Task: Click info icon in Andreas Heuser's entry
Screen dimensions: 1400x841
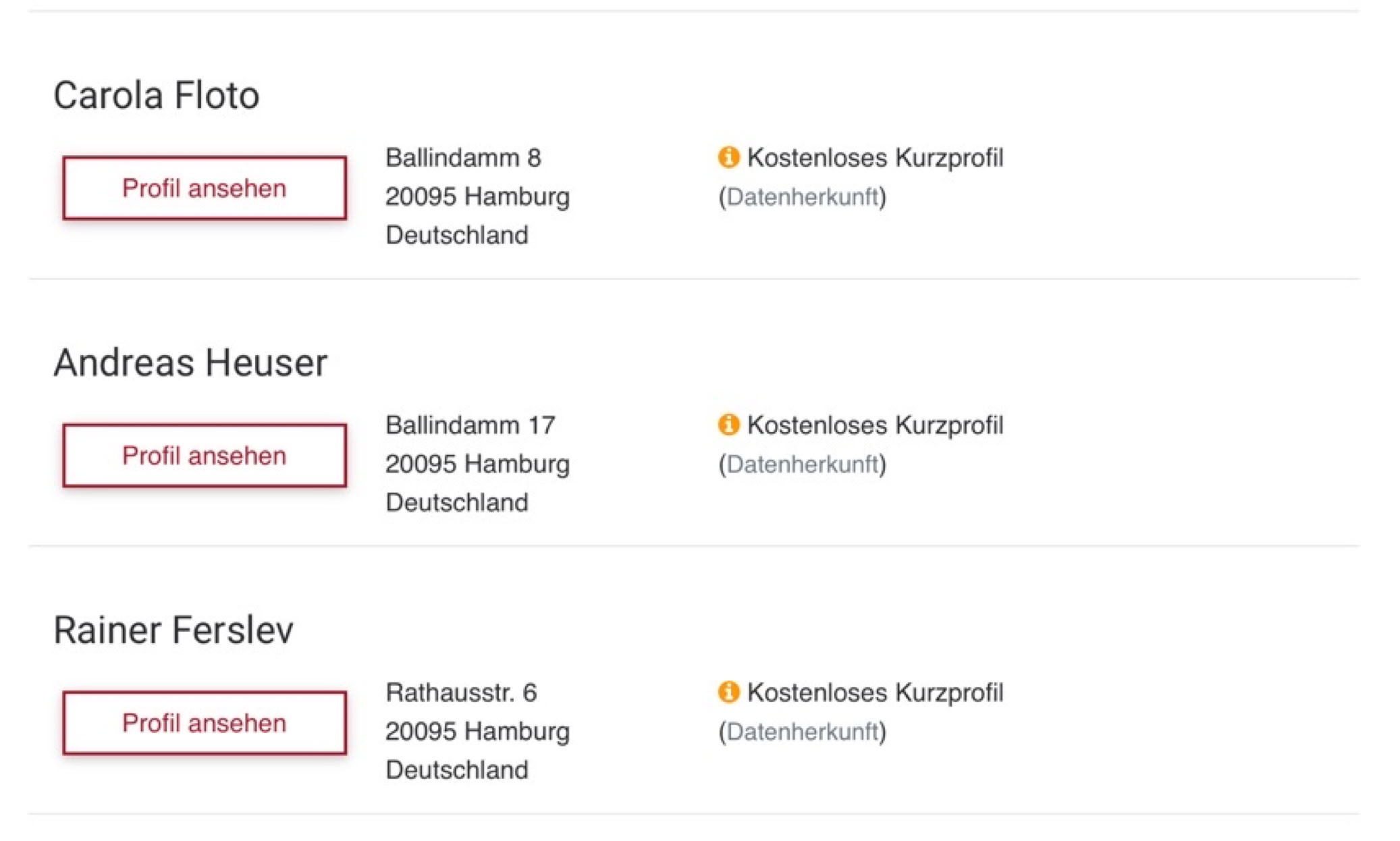Action: [728, 425]
